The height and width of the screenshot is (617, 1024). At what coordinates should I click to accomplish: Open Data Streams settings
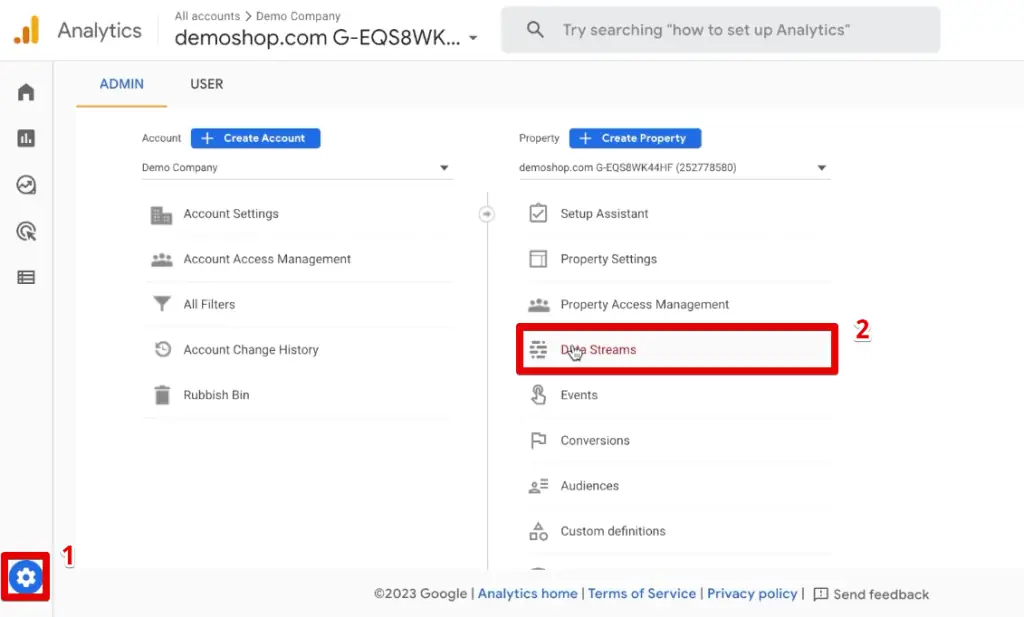(x=598, y=350)
